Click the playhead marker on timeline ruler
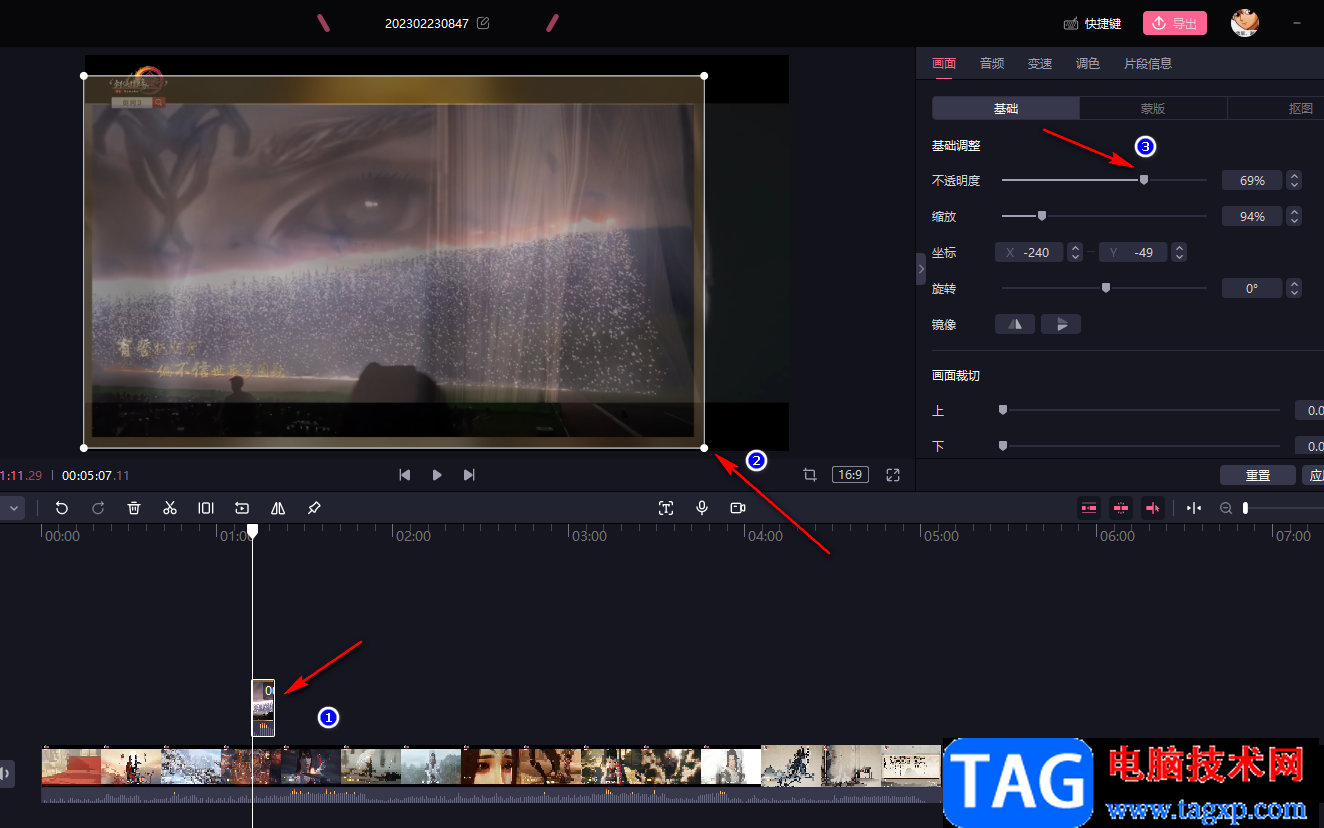Screen dimensions: 1324x828 pyautogui.click(x=253, y=531)
